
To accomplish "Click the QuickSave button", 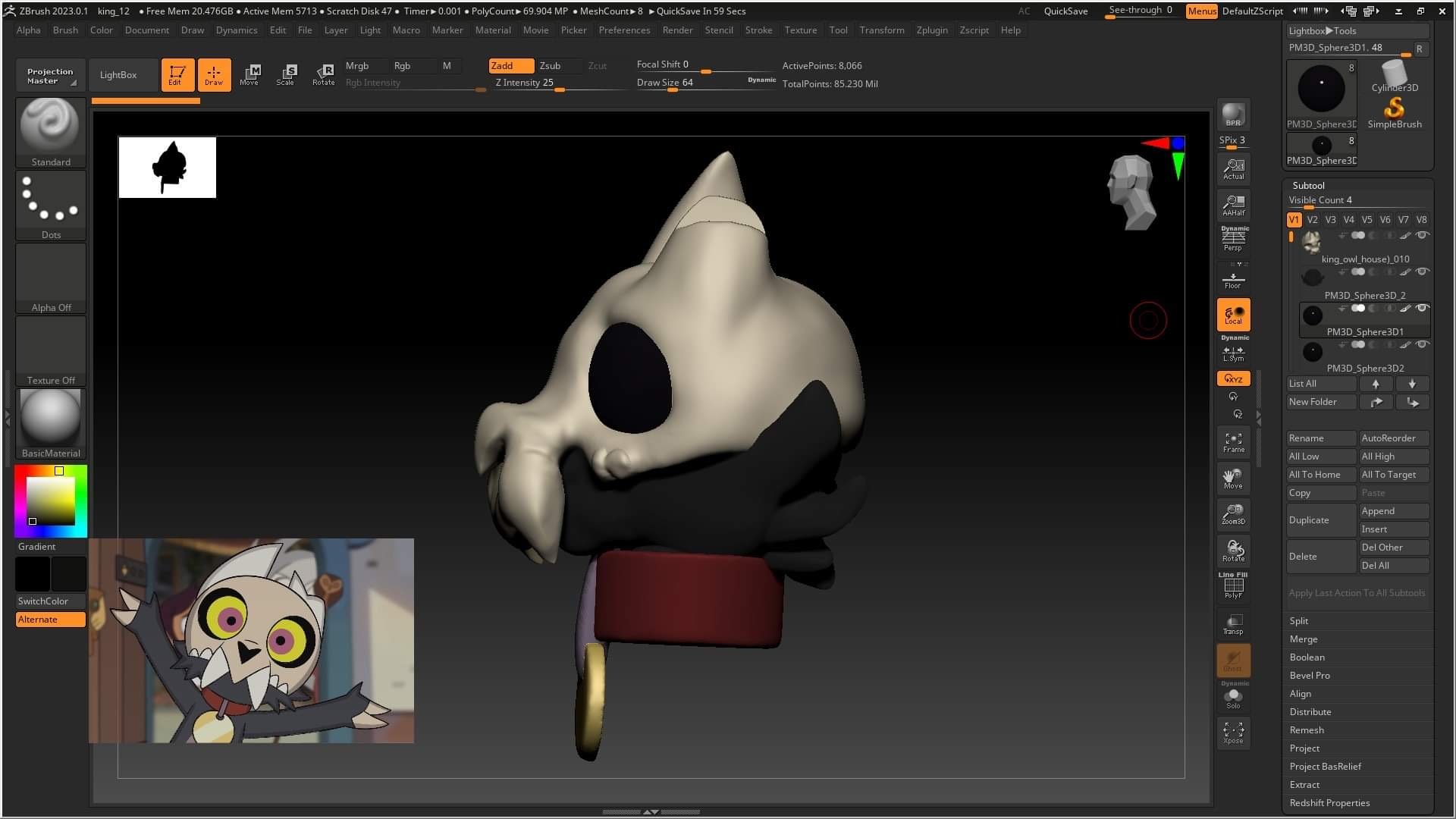I will (x=1065, y=11).
